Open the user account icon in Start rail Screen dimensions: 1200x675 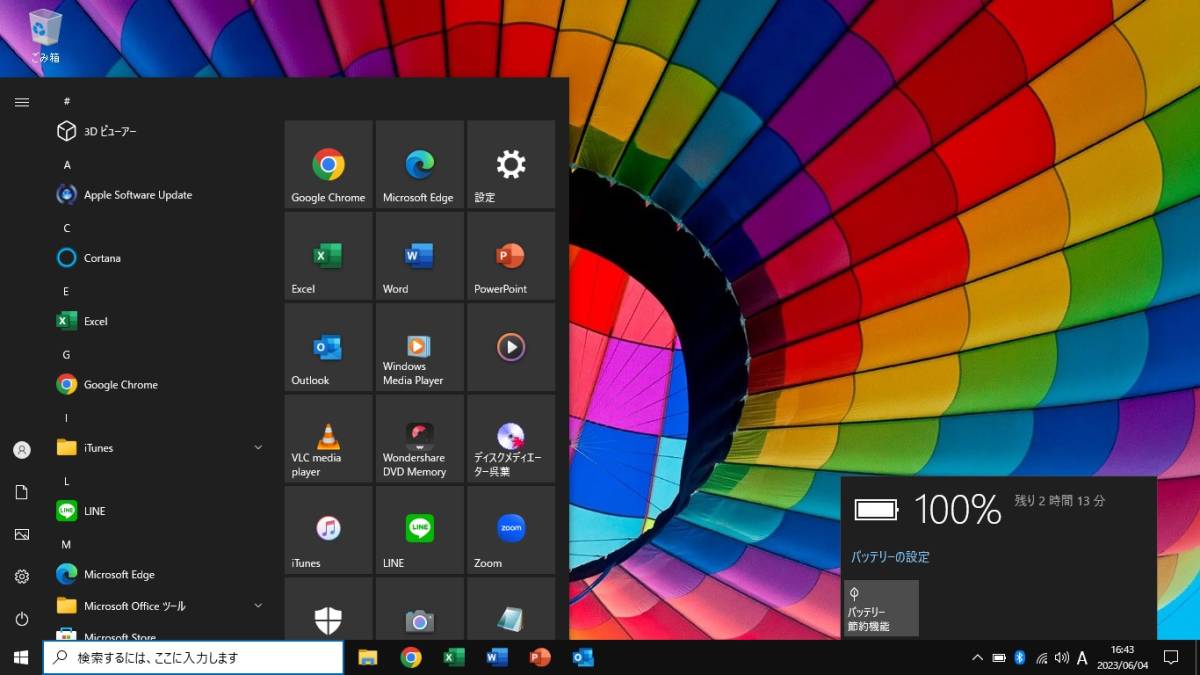[x=22, y=450]
